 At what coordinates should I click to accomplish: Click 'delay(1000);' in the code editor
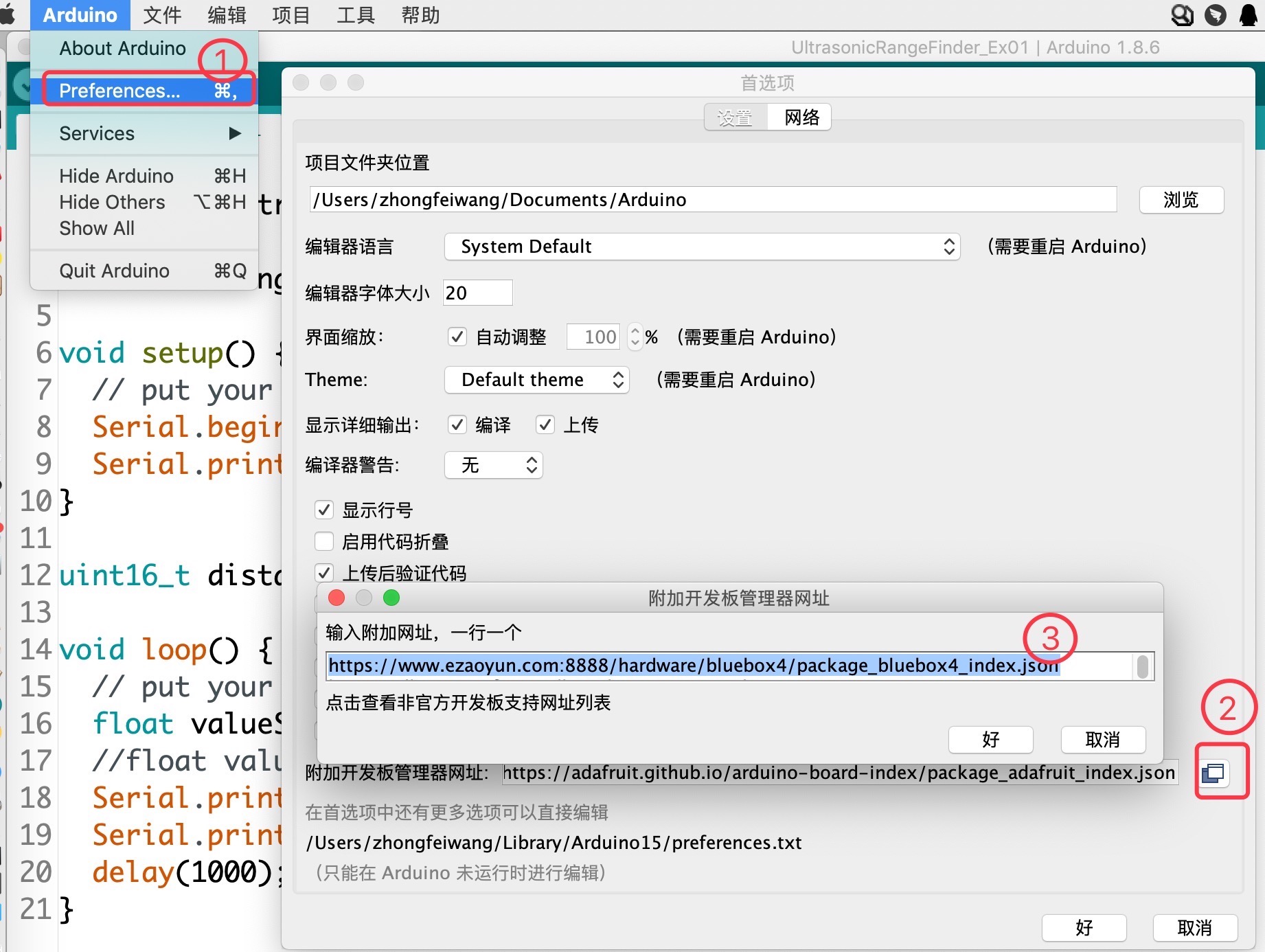click(187, 872)
